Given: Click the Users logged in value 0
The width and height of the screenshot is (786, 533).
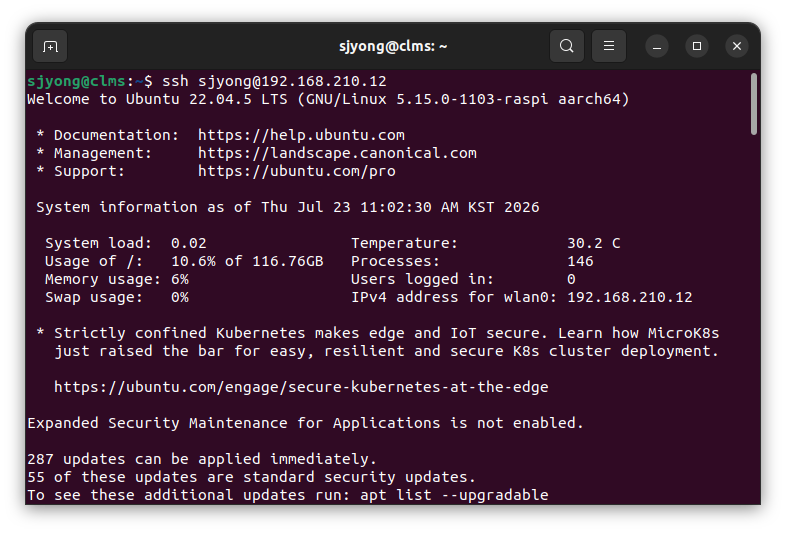Looking at the screenshot, I should pyautogui.click(x=571, y=279).
